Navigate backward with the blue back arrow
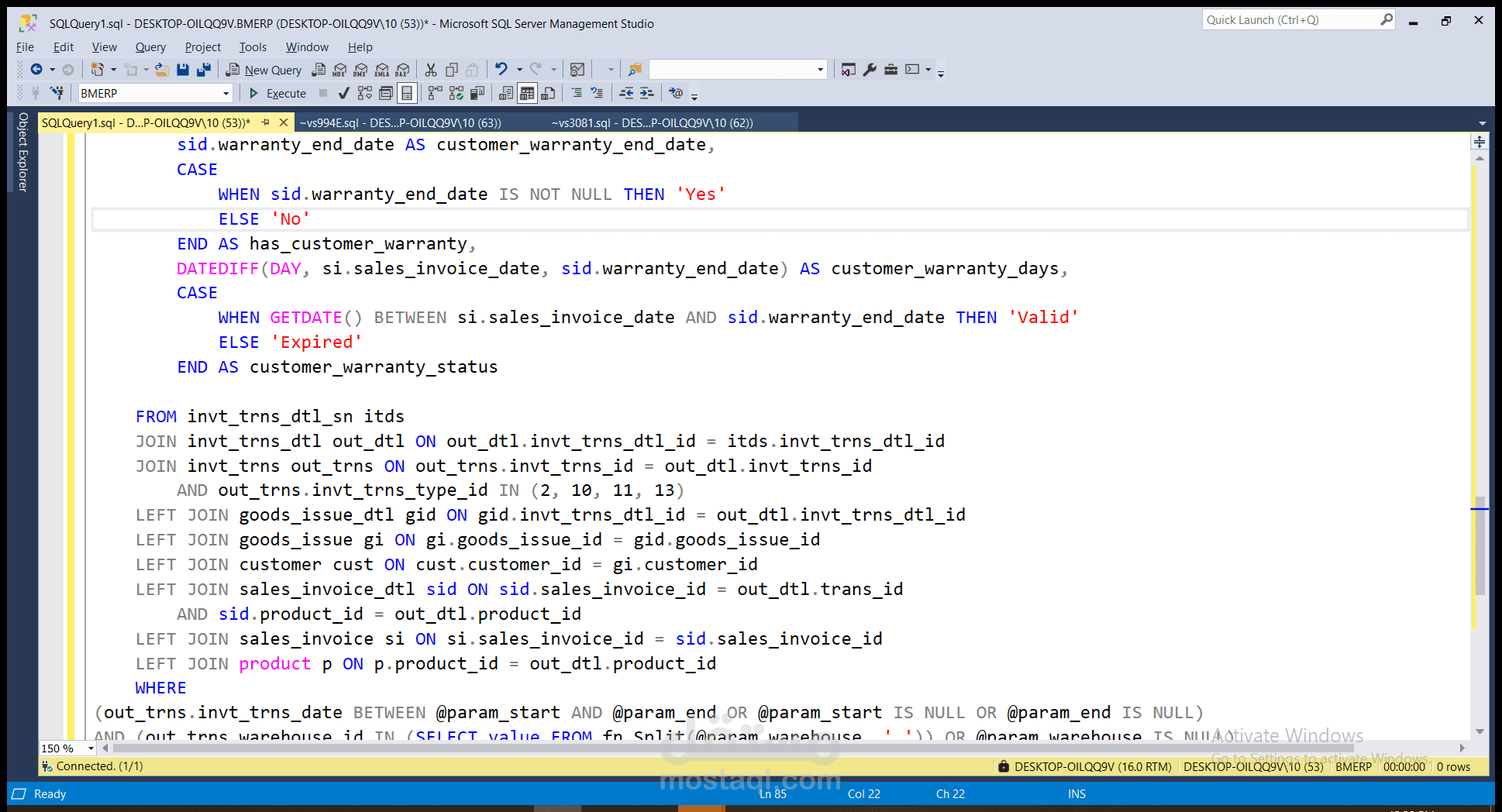Image resolution: width=1502 pixels, height=812 pixels. (x=36, y=70)
